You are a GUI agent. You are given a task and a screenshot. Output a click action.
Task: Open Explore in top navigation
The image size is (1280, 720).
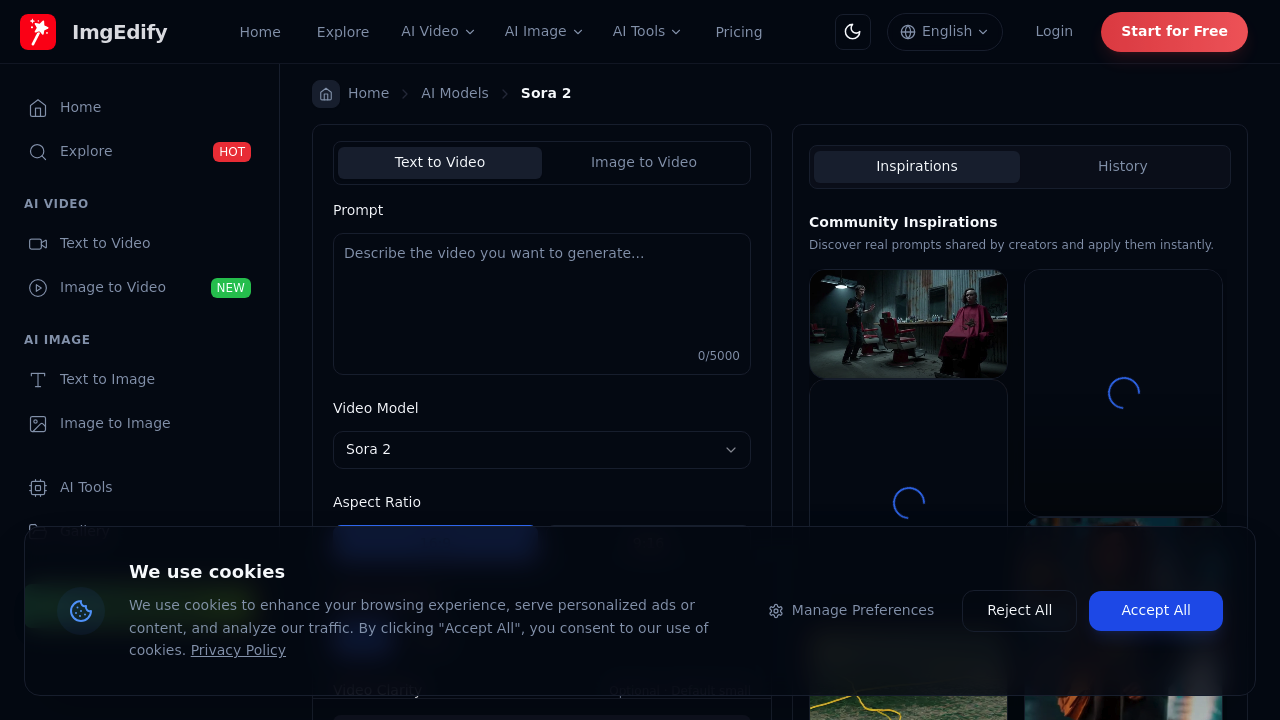click(343, 32)
